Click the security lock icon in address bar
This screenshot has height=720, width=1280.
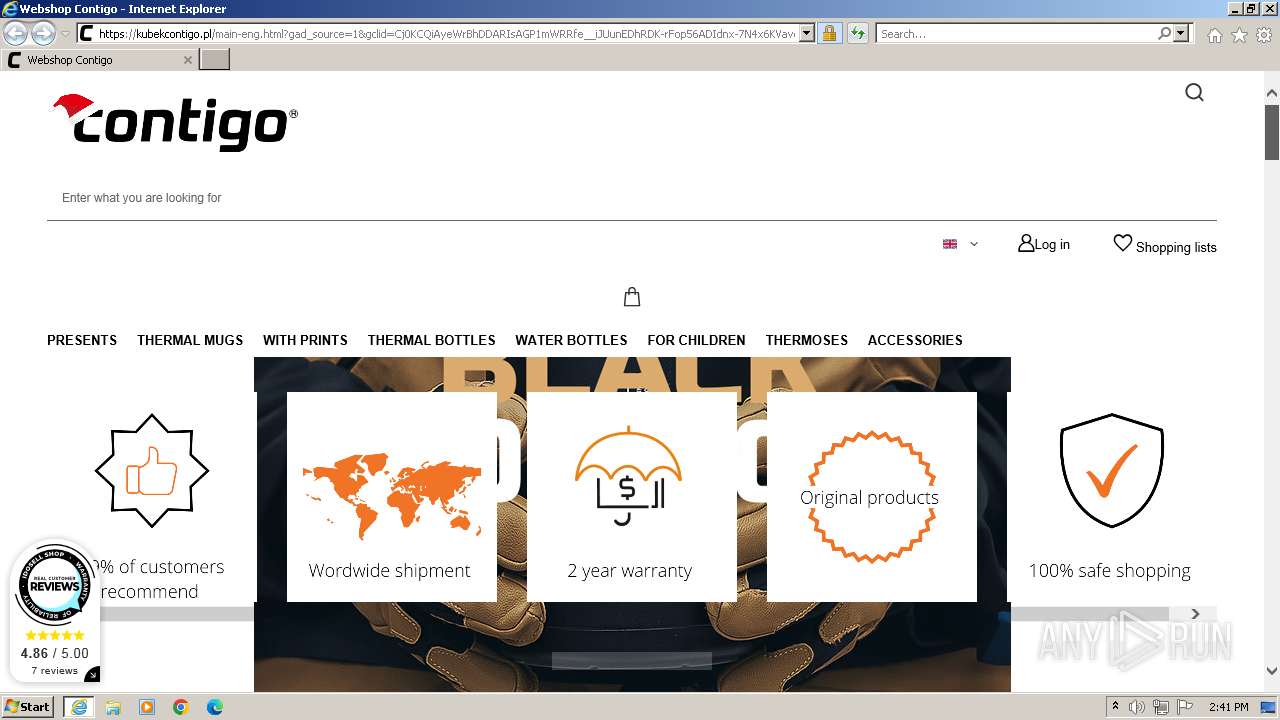pos(829,33)
